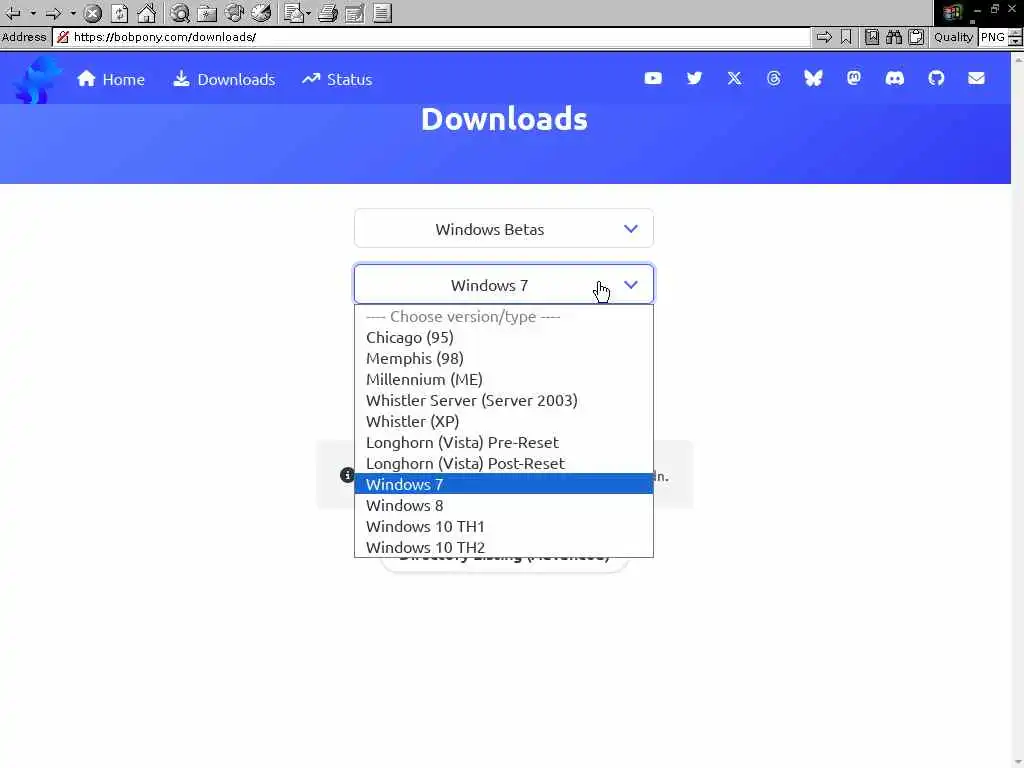Stop page loading with the X icon
Viewport: 1024px width, 768px height.
point(93,12)
